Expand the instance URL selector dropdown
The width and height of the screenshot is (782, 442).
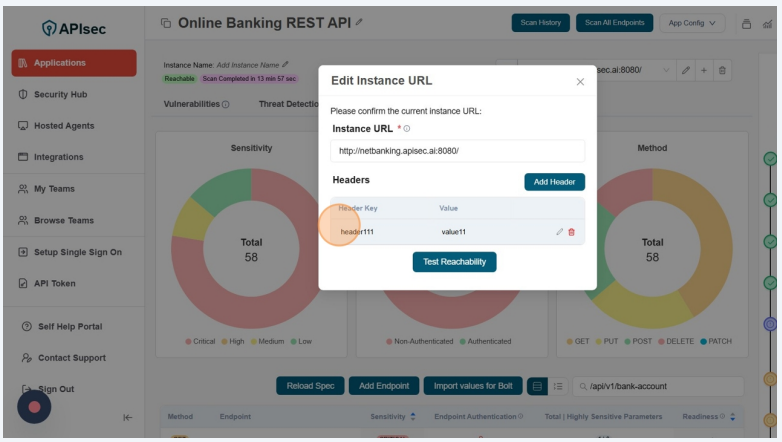pos(666,70)
